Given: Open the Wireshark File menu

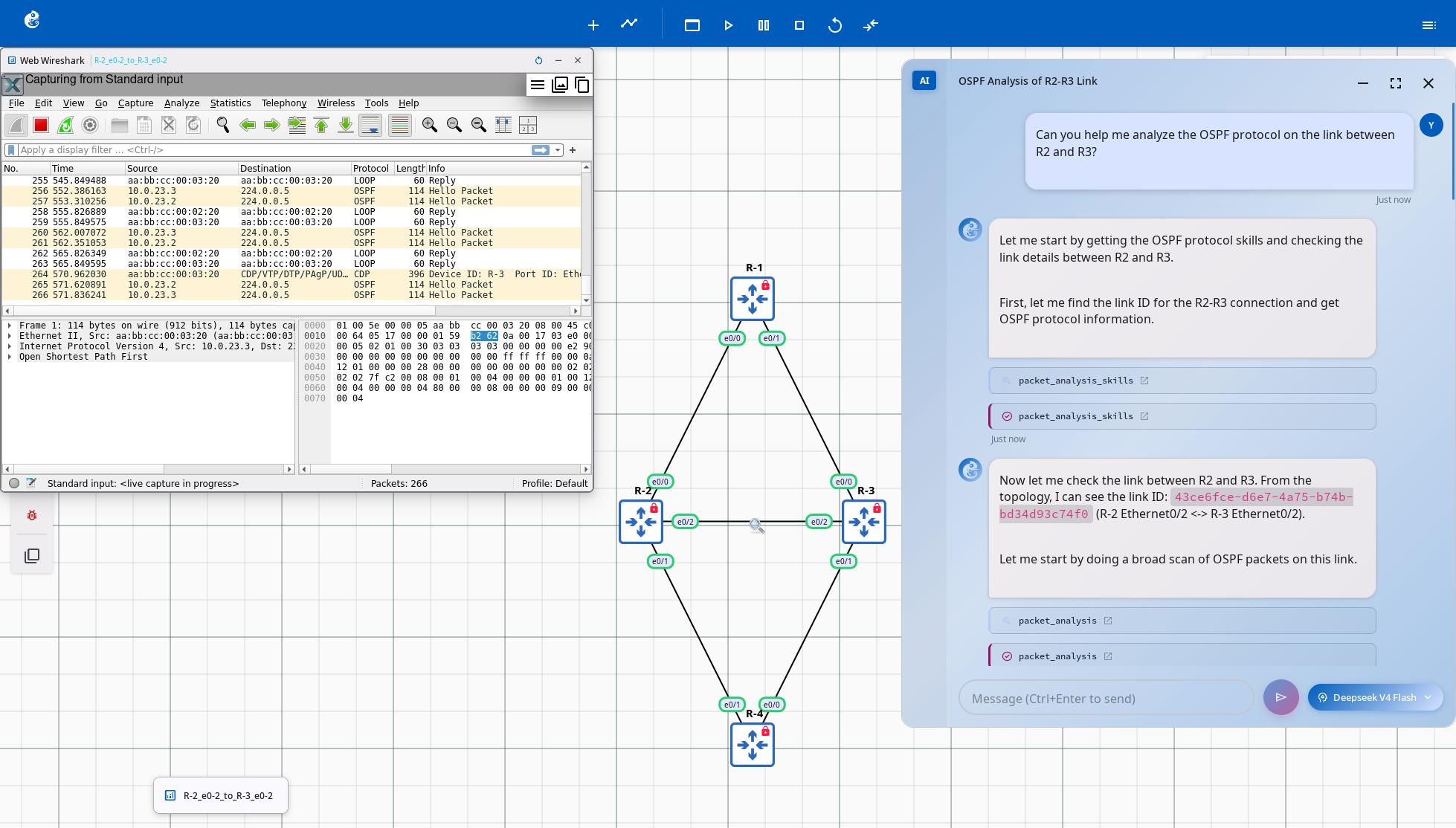Looking at the screenshot, I should tap(16, 103).
